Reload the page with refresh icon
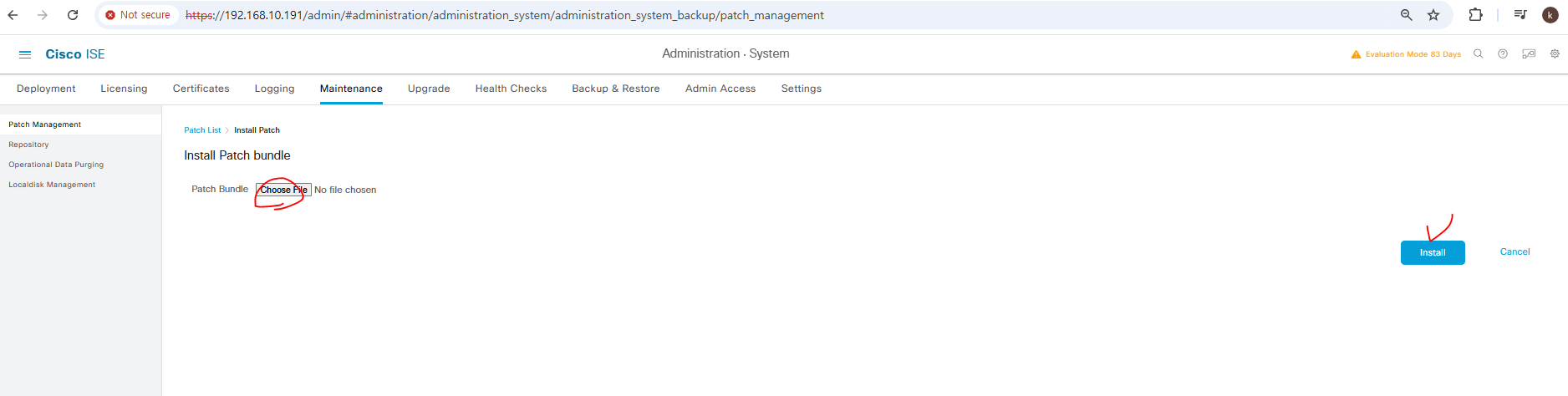The image size is (1568, 396). [73, 15]
